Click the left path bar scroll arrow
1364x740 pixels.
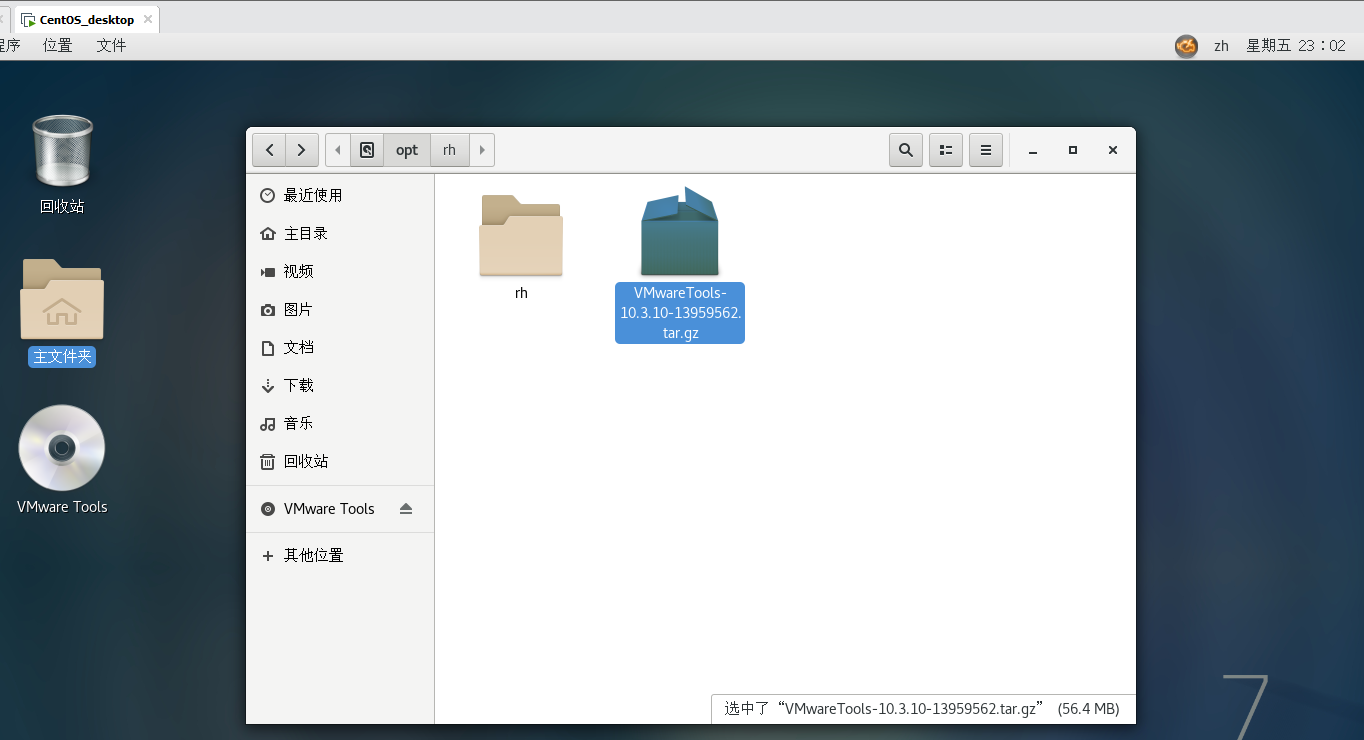(x=338, y=150)
